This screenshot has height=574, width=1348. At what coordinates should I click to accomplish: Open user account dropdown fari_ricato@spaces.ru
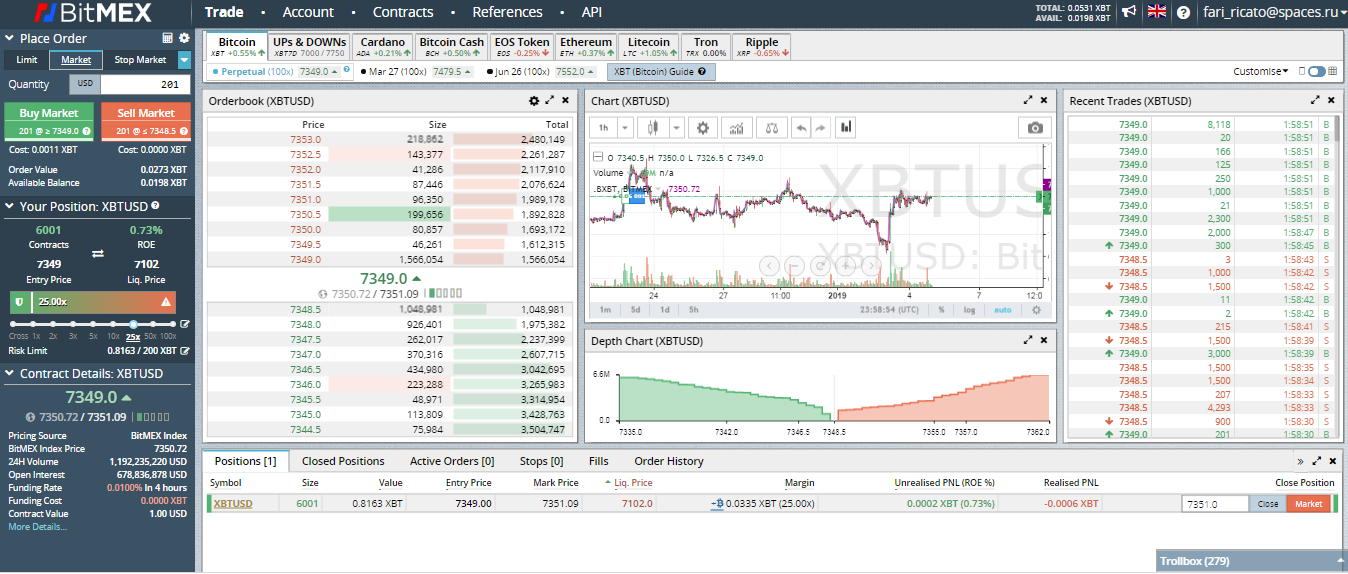(1273, 13)
